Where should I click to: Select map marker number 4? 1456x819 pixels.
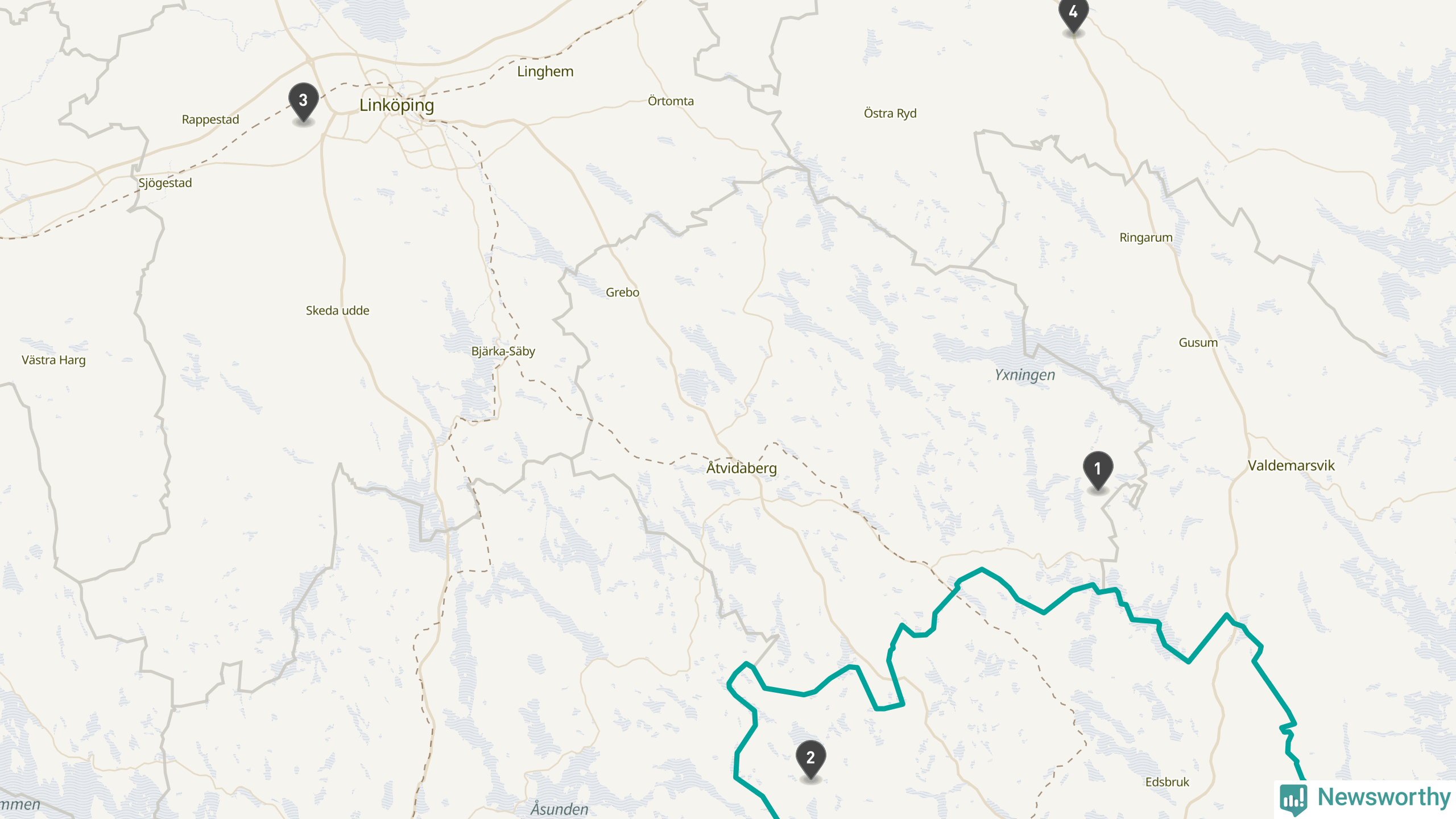[1073, 14]
